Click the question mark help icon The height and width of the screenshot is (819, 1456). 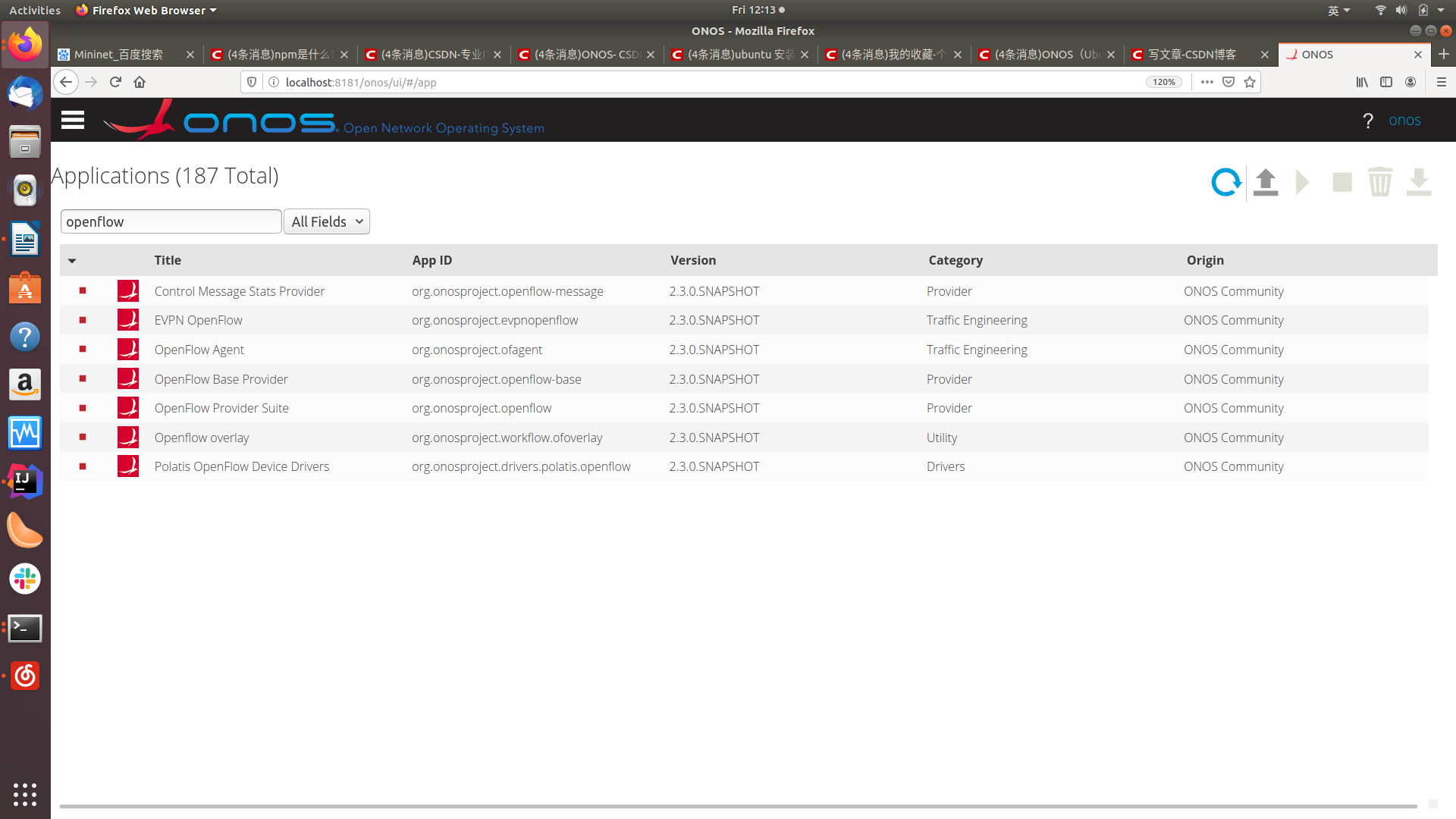(1368, 121)
